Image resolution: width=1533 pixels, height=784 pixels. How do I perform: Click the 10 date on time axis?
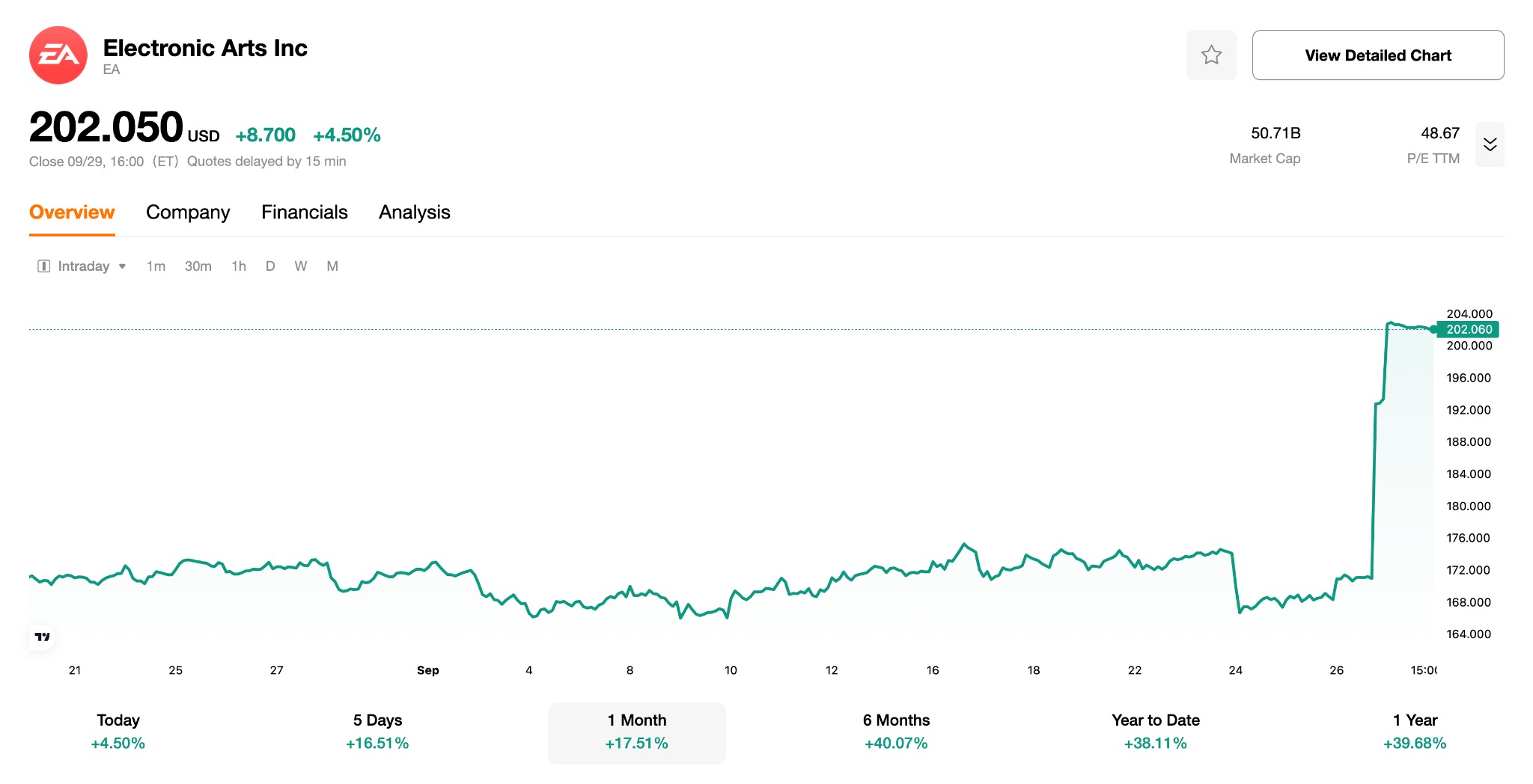pyautogui.click(x=731, y=670)
